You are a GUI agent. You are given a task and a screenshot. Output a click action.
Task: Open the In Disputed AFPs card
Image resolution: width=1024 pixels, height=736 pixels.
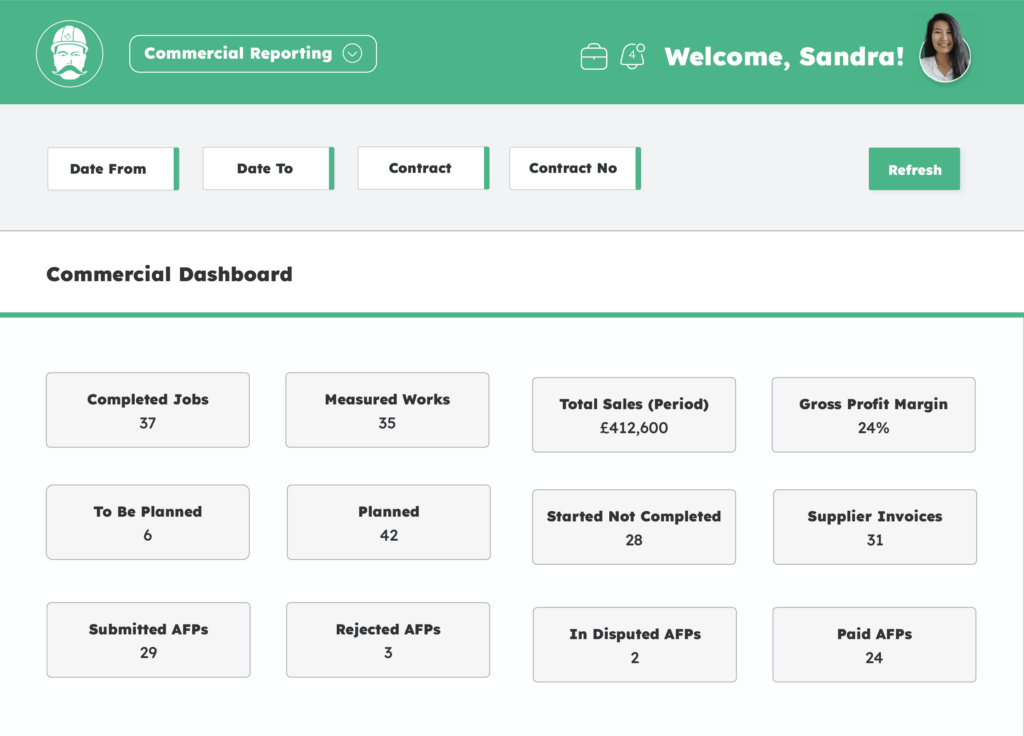(x=635, y=645)
